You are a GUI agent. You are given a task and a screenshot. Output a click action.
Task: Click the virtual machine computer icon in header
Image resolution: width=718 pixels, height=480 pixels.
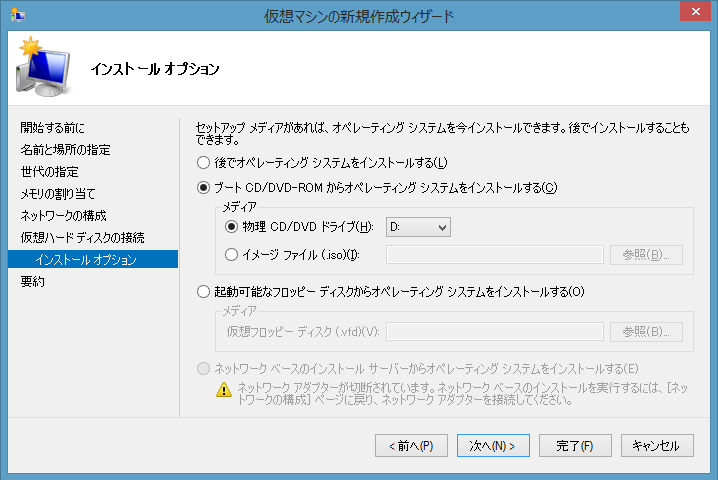click(x=44, y=68)
